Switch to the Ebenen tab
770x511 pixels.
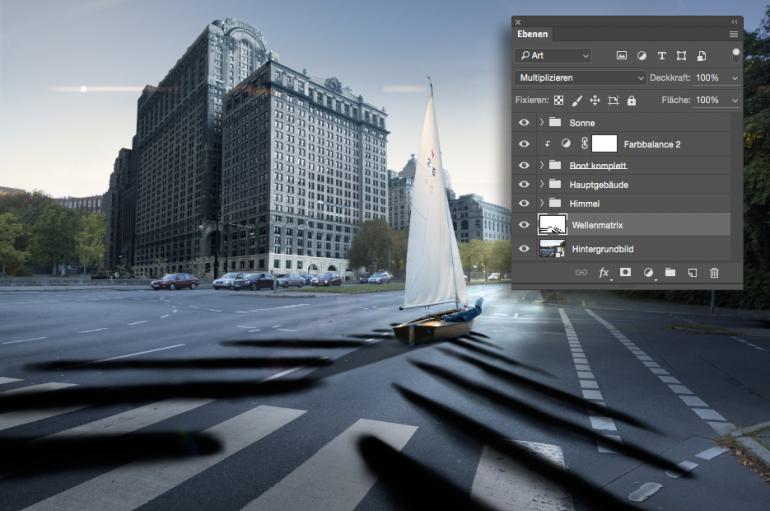coord(532,34)
